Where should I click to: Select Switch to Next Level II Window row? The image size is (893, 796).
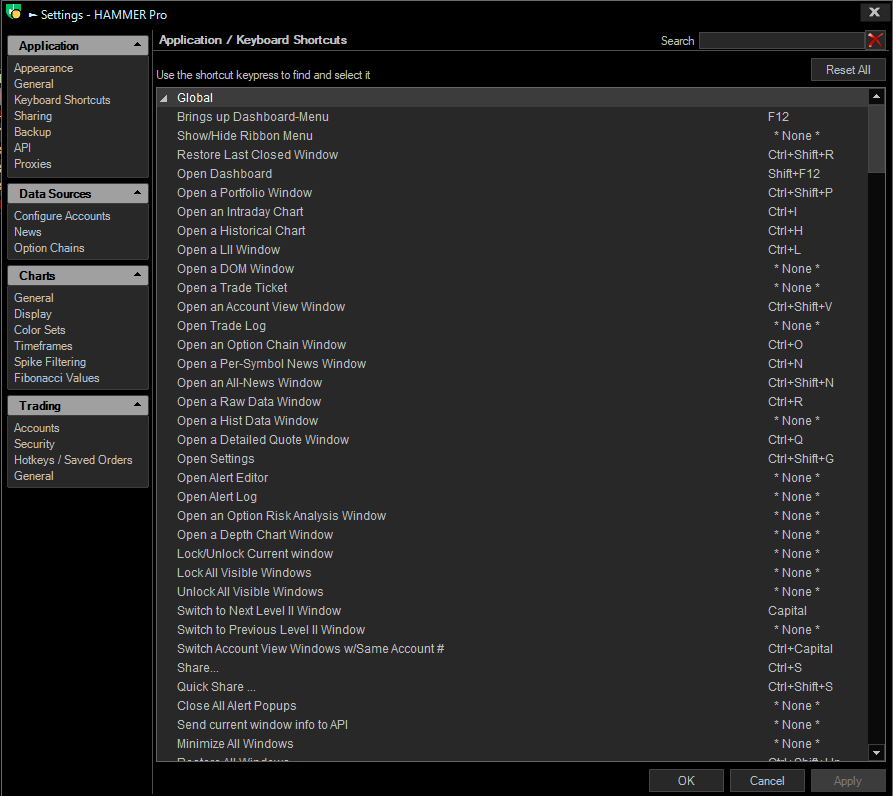click(x=513, y=610)
